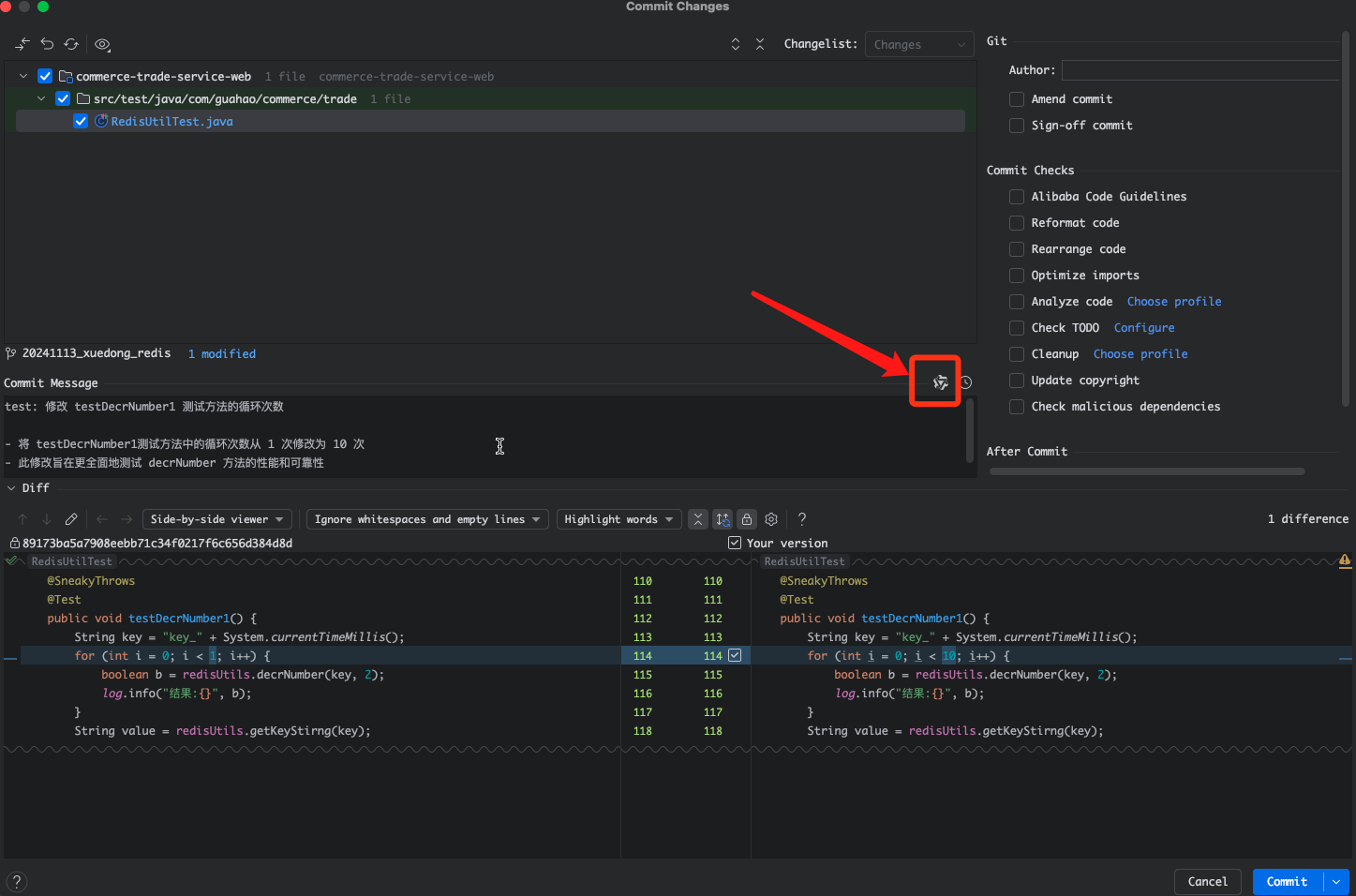This screenshot has height=896, width=1356.
Task: Uncheck the src/test/java folder checkbox
Action: click(63, 99)
